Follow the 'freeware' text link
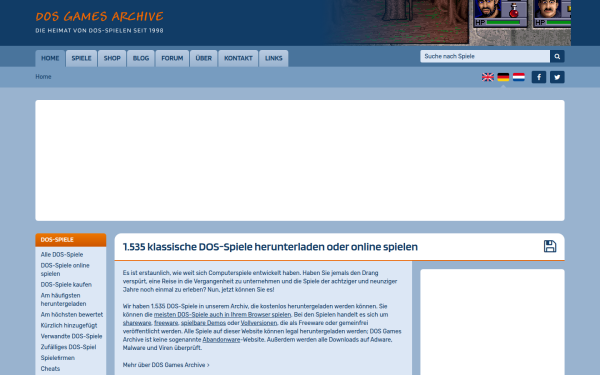This screenshot has width=600, height=375. click(166, 323)
